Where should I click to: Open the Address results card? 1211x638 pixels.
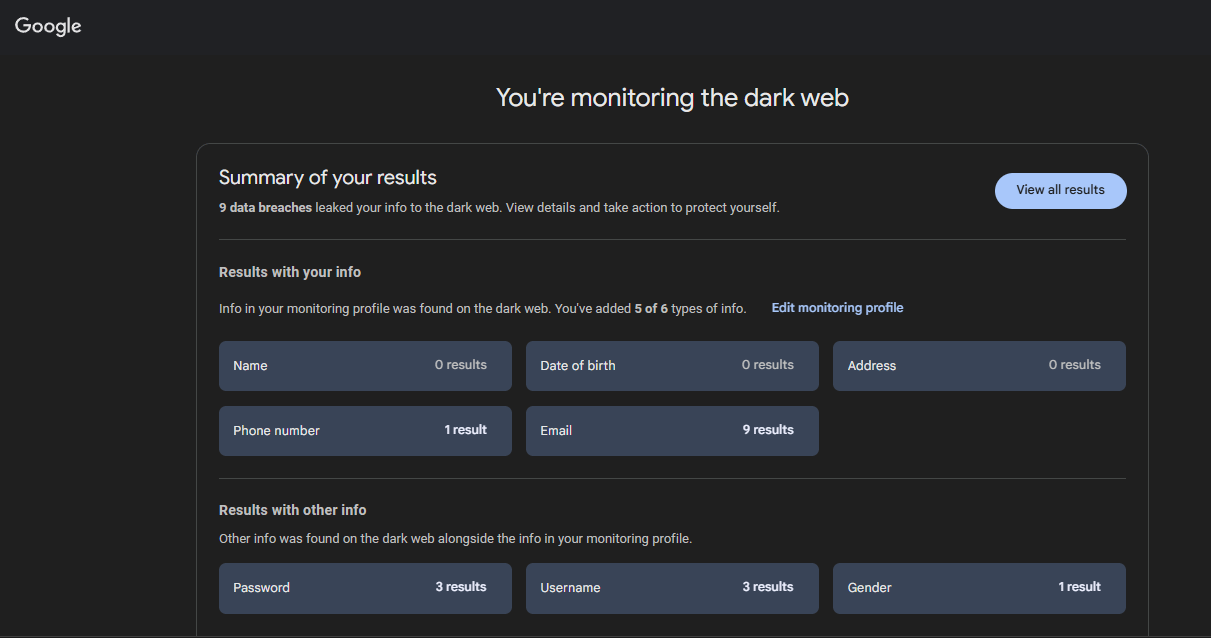(x=978, y=366)
